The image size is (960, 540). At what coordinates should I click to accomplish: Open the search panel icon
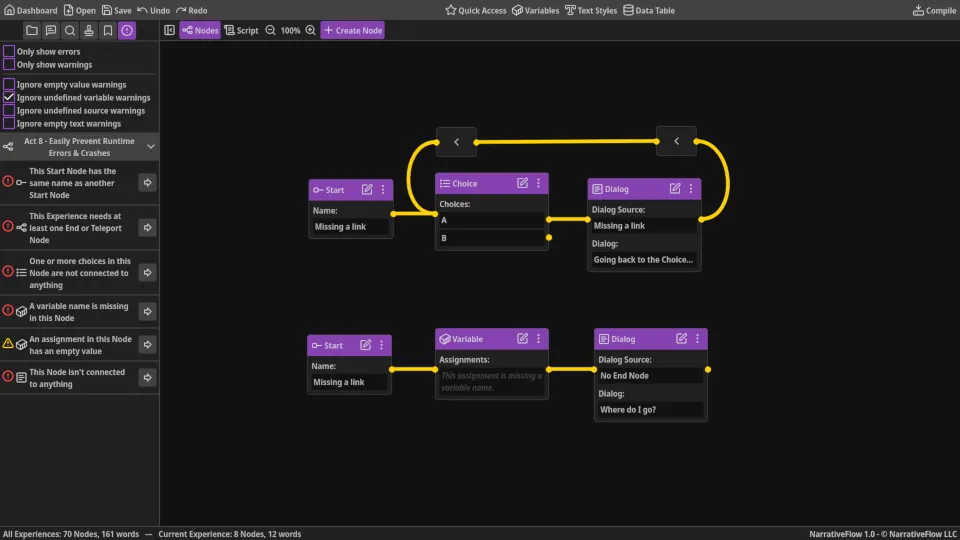tap(70, 31)
